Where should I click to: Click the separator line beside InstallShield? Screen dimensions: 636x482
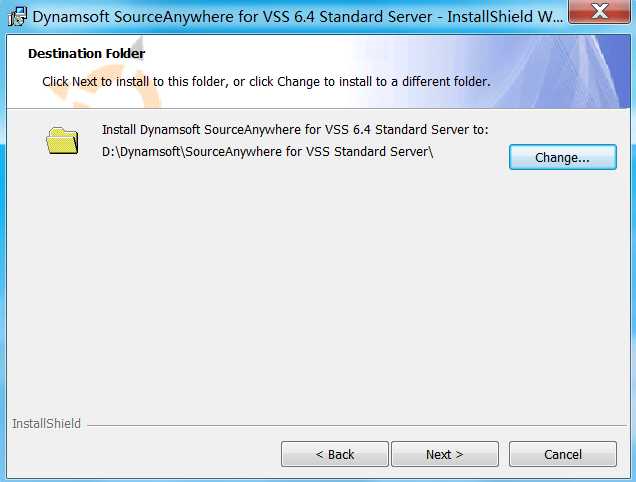350,425
